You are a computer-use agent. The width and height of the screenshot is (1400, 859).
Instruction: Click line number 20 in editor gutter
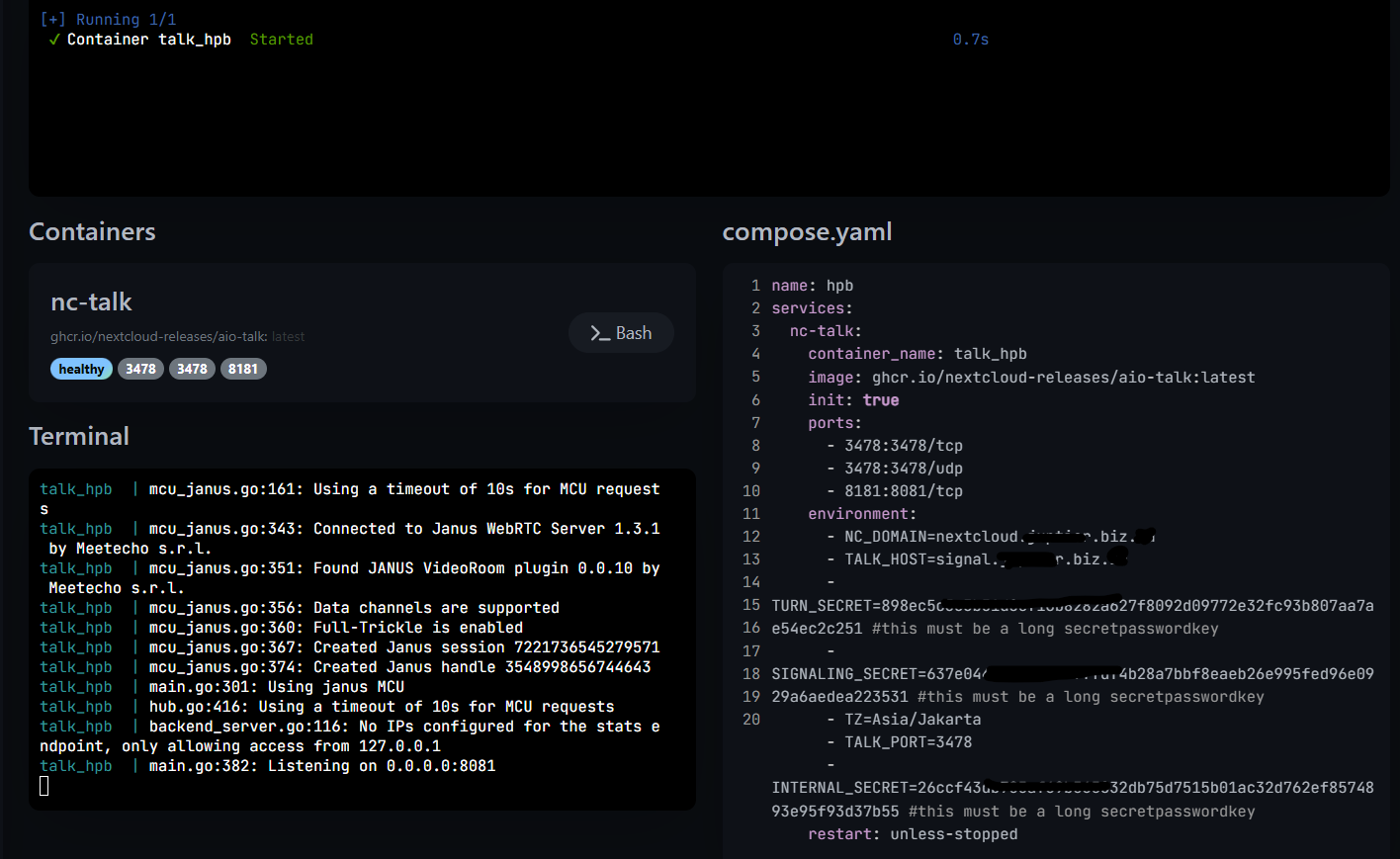(751, 720)
